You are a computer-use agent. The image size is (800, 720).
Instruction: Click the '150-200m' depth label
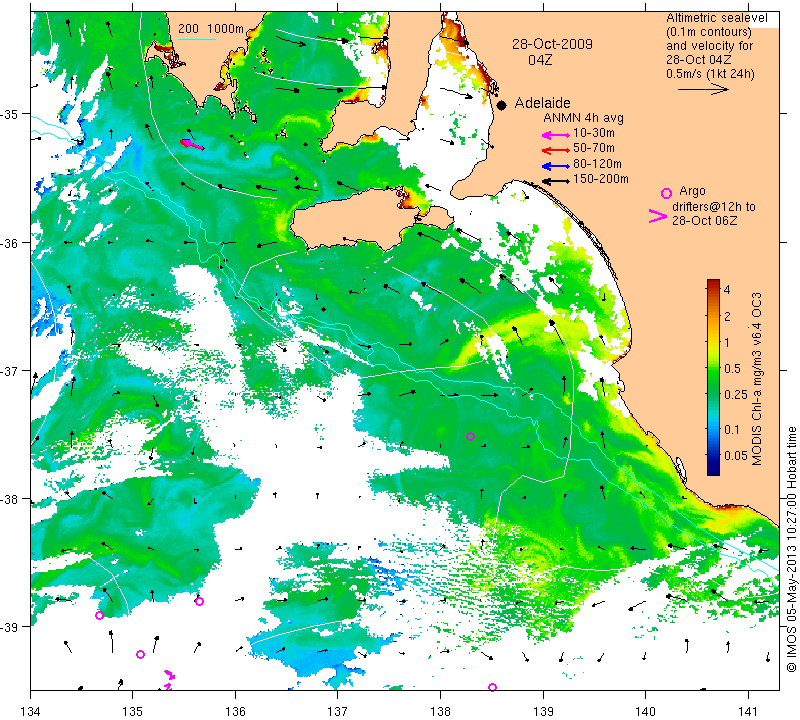pos(601,179)
